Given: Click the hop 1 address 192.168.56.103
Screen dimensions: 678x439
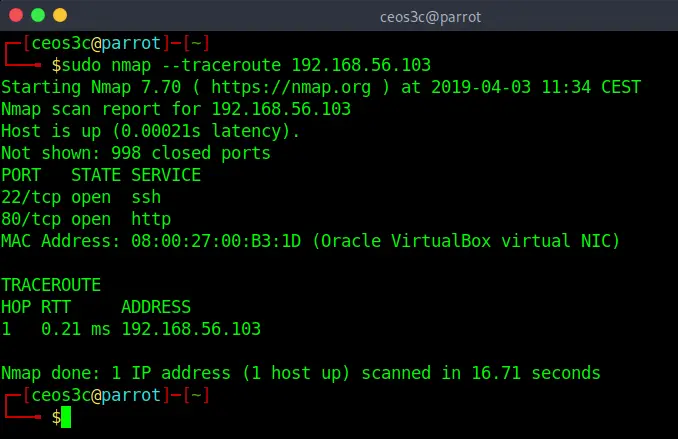Looking at the screenshot, I should coord(191,329).
